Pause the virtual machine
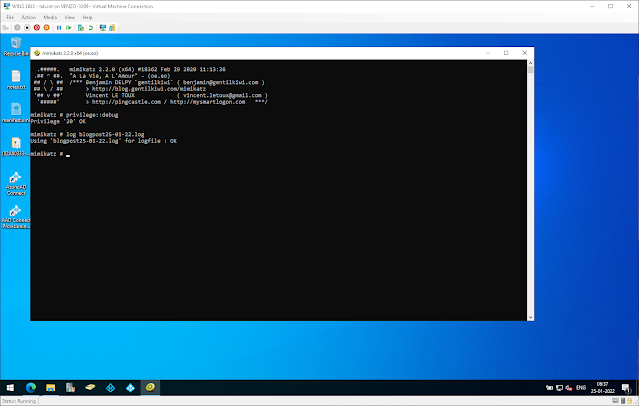The image size is (639, 406). point(59,28)
